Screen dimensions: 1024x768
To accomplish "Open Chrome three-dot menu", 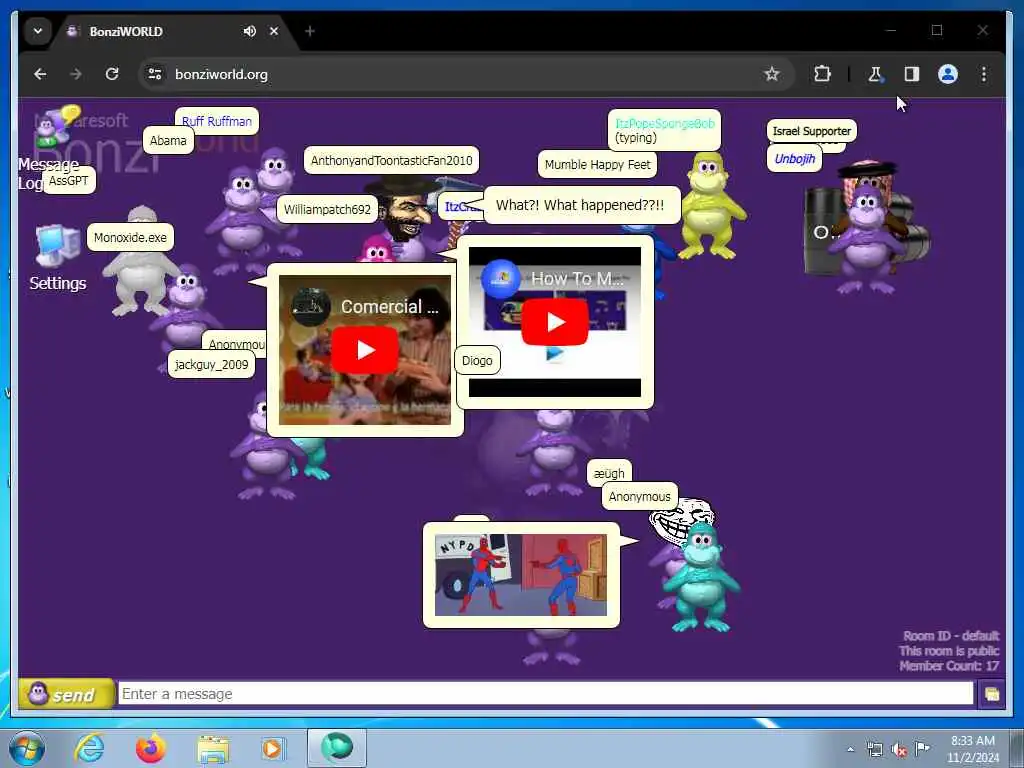I will [x=984, y=74].
